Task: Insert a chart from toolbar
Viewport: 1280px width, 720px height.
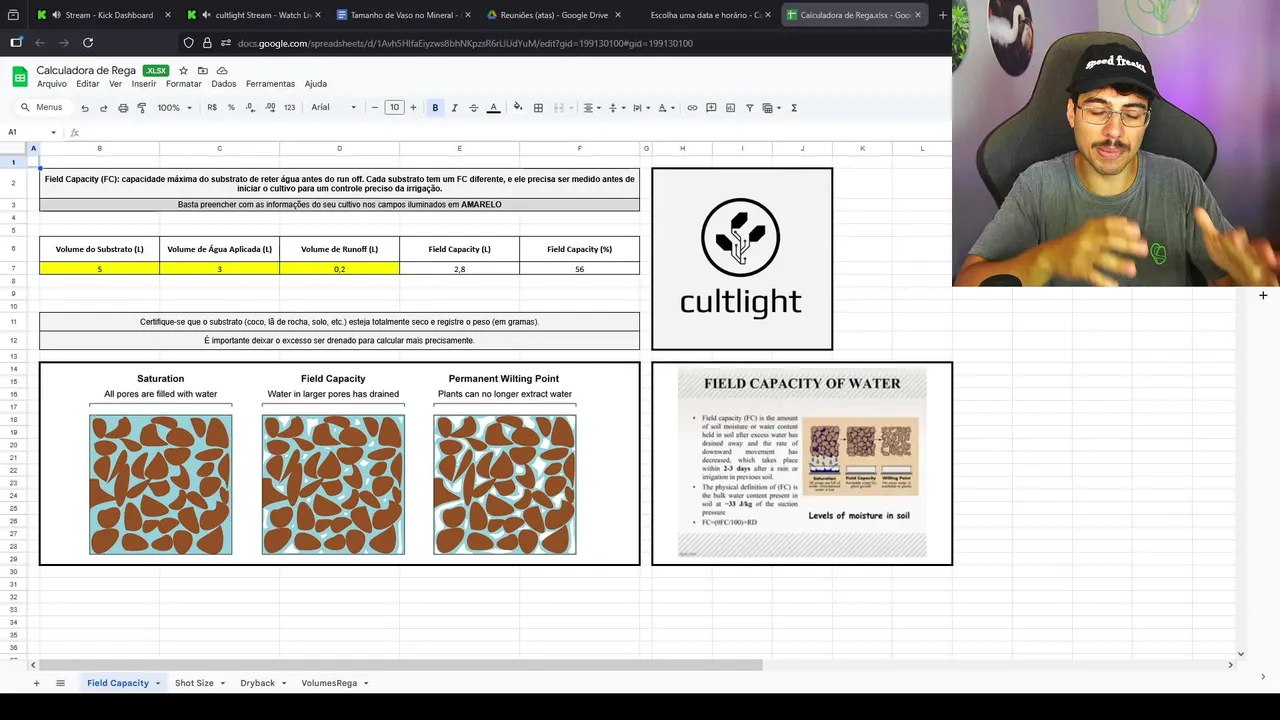Action: pyautogui.click(x=730, y=108)
